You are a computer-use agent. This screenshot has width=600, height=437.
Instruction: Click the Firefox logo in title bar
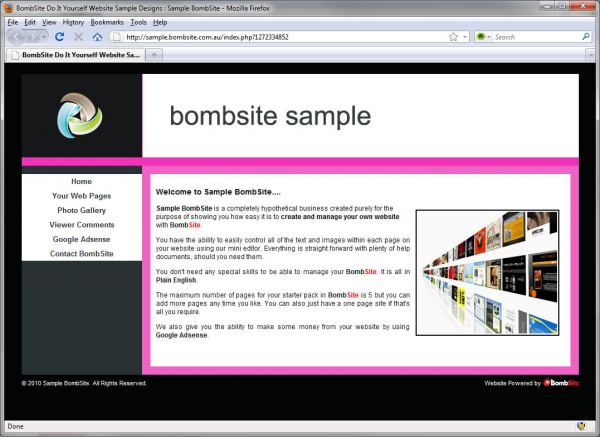click(x=8, y=8)
